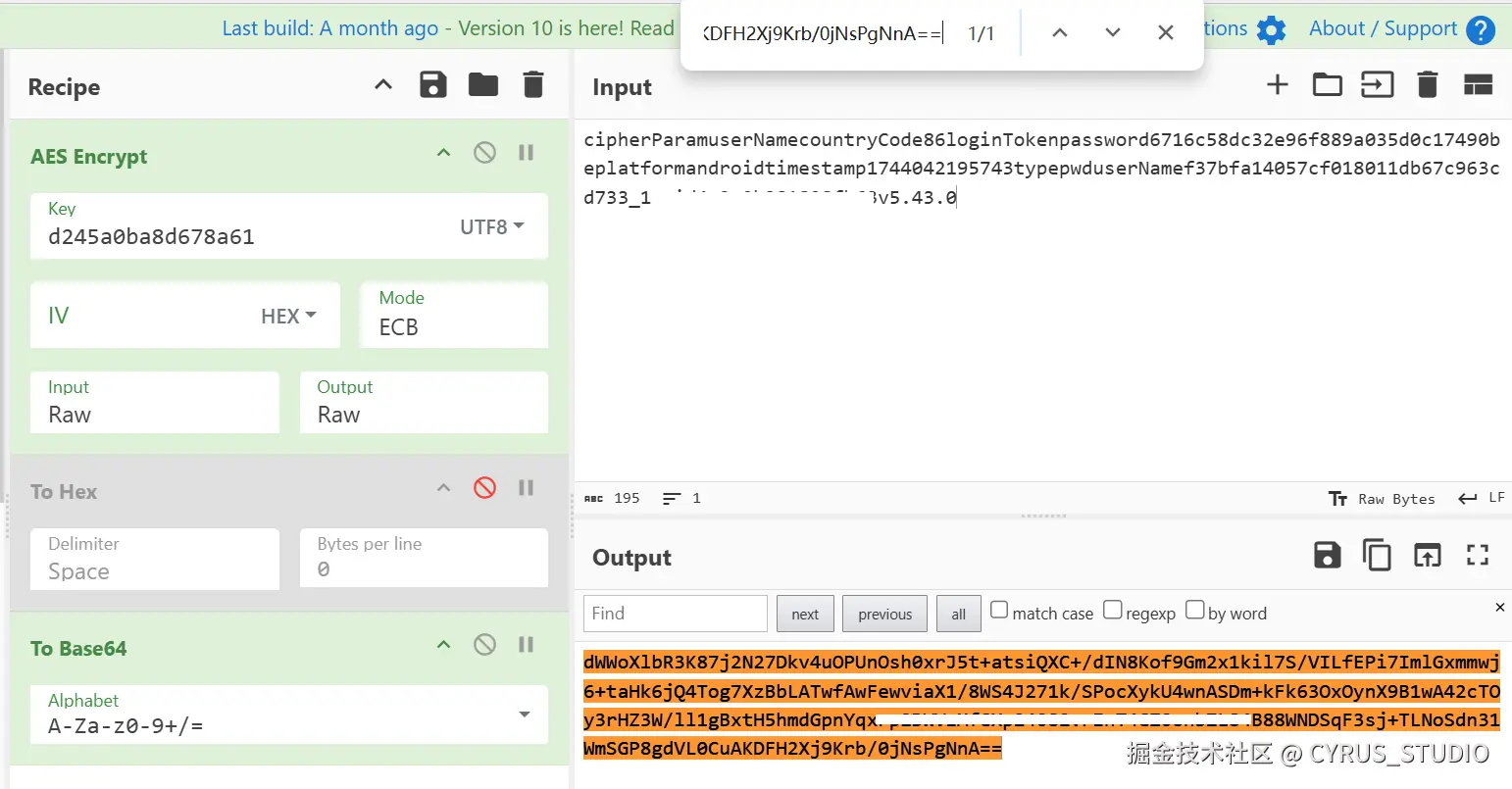Change input LF end-of-line sequence
Screen dimensions: 1512x789
(x=1482, y=498)
